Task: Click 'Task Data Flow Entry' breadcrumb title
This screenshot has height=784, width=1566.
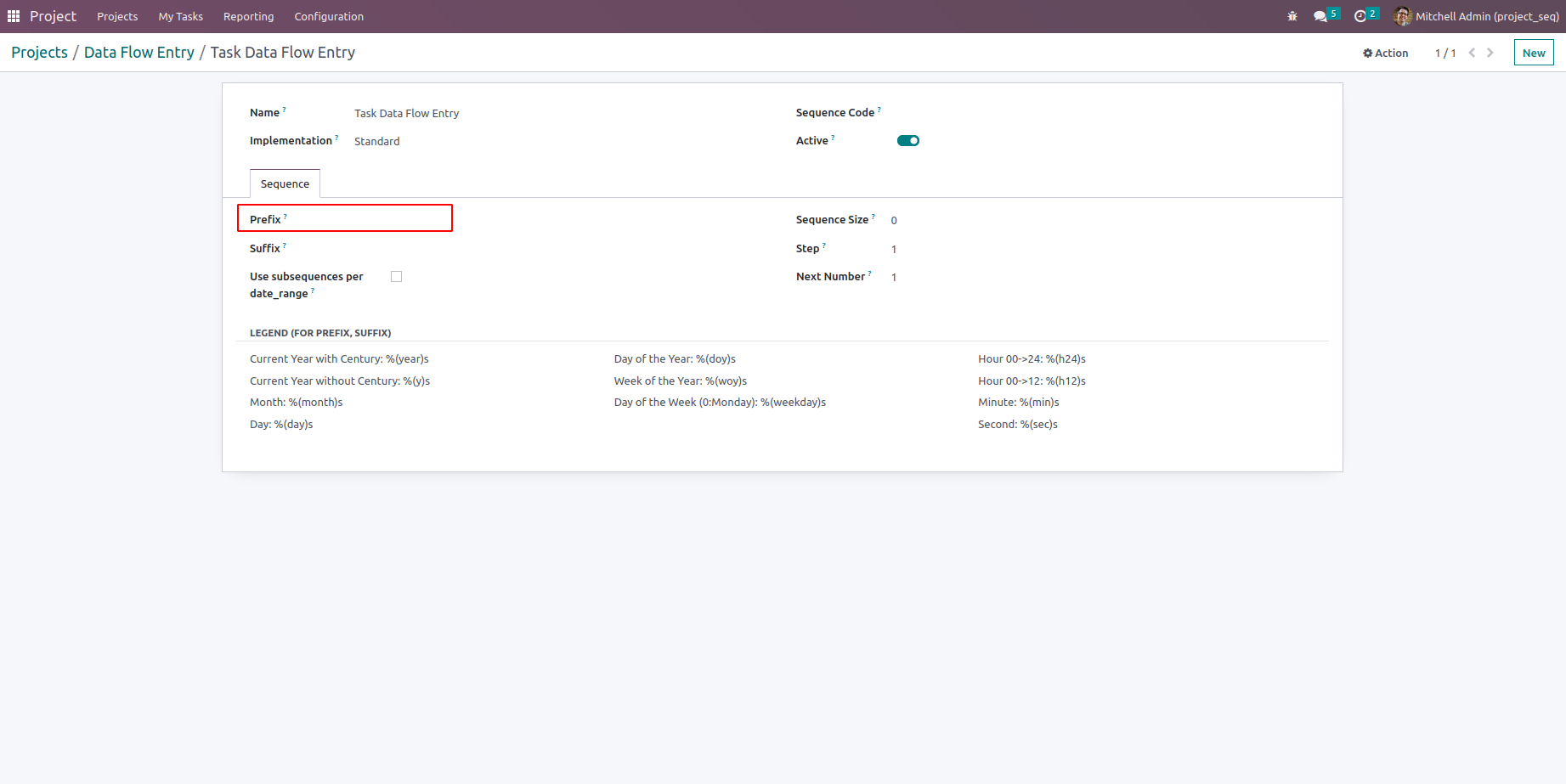Action: [283, 53]
